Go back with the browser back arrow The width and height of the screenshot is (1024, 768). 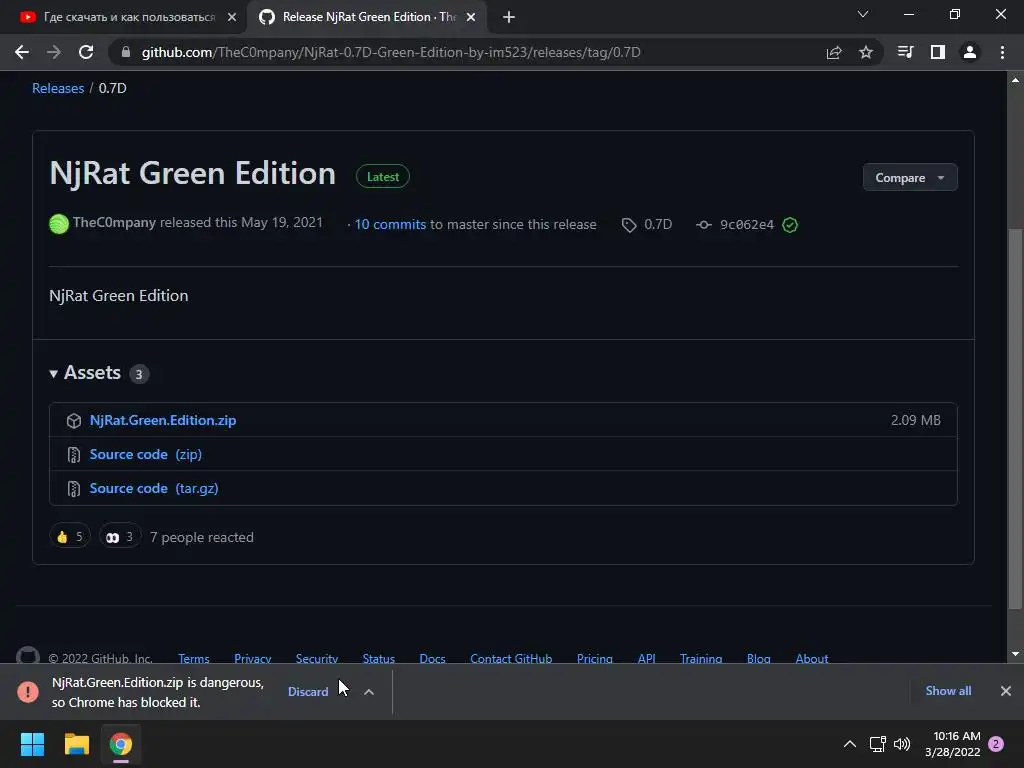22,52
